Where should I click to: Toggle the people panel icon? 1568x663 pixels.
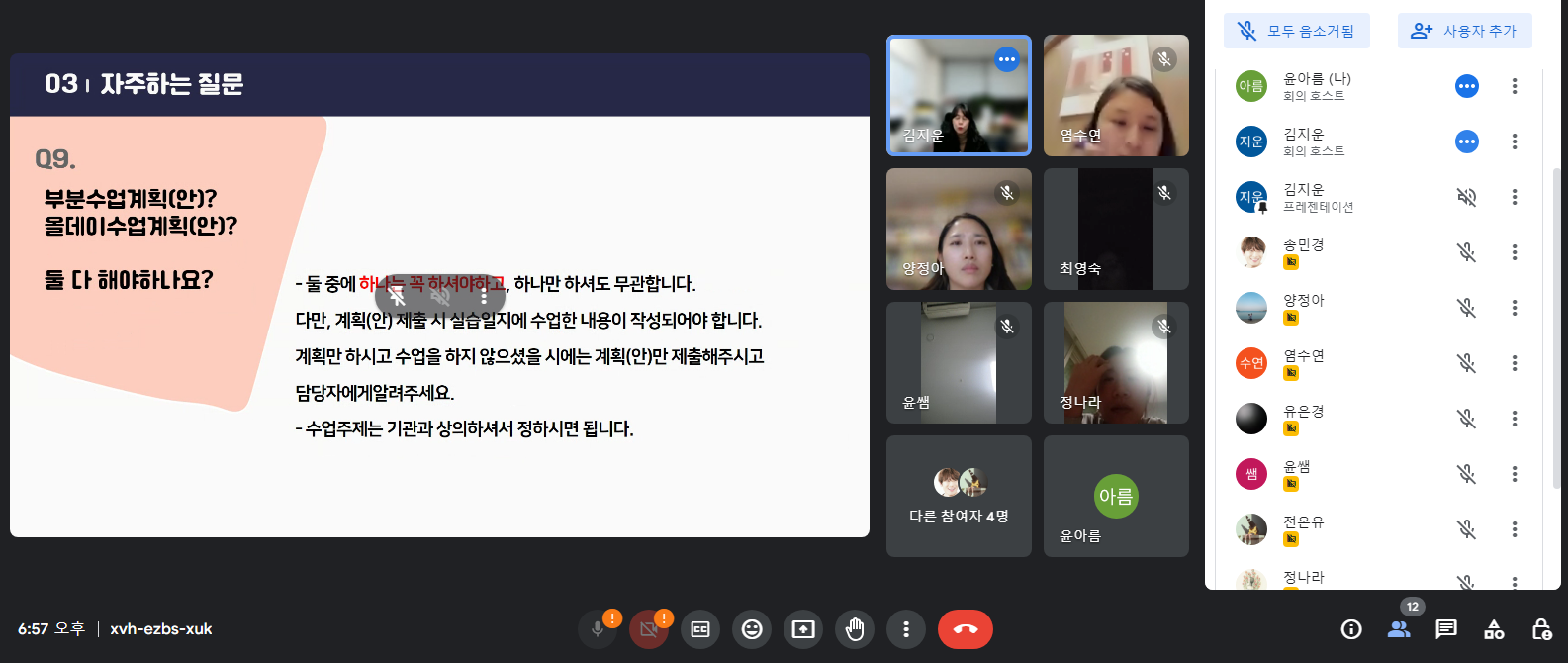click(1399, 629)
